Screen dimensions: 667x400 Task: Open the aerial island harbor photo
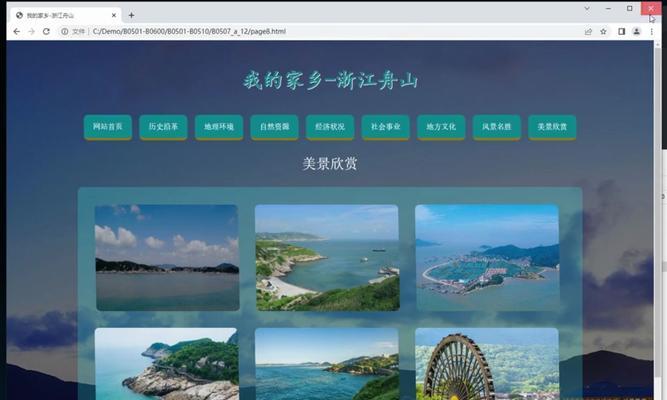(487, 257)
